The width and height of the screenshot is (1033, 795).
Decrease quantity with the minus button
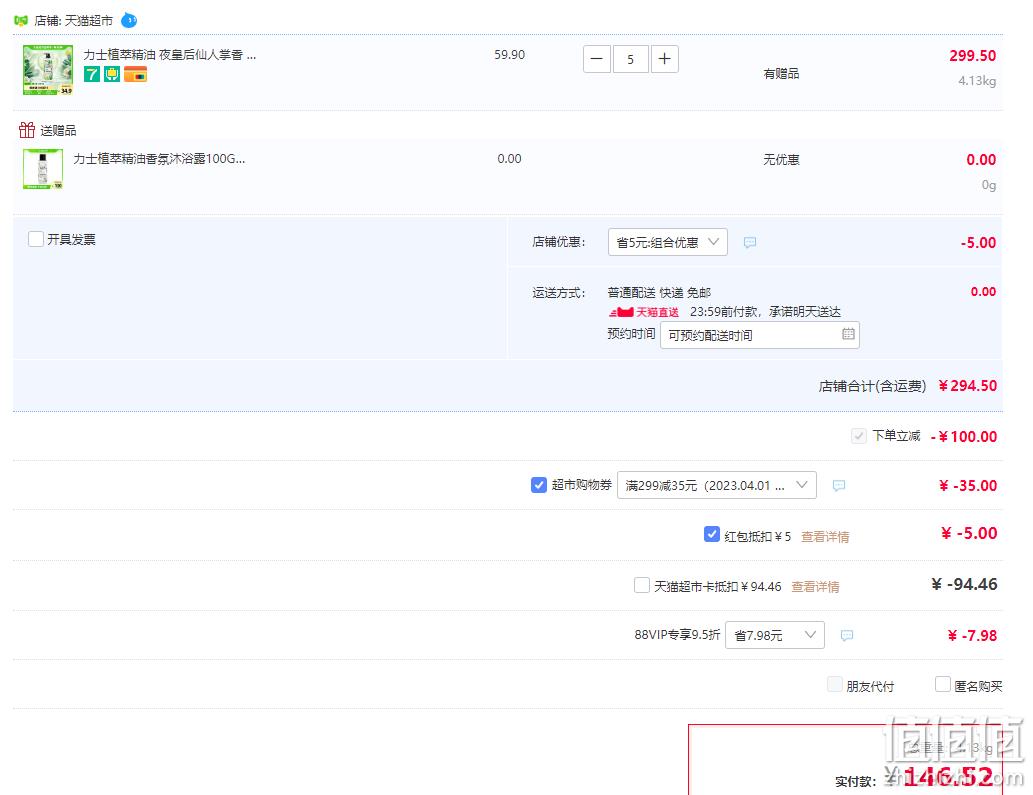tap(597, 59)
